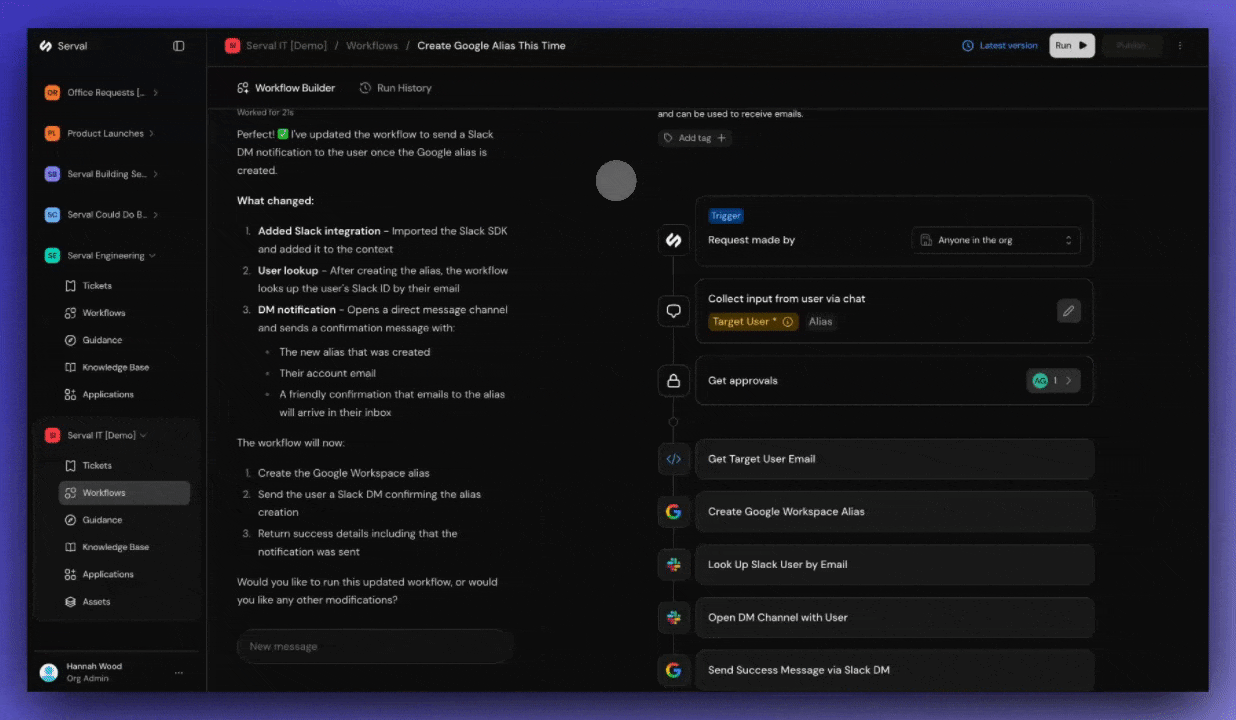
Task: Open the pencil edit icon on the chat input step
Action: point(1068,311)
